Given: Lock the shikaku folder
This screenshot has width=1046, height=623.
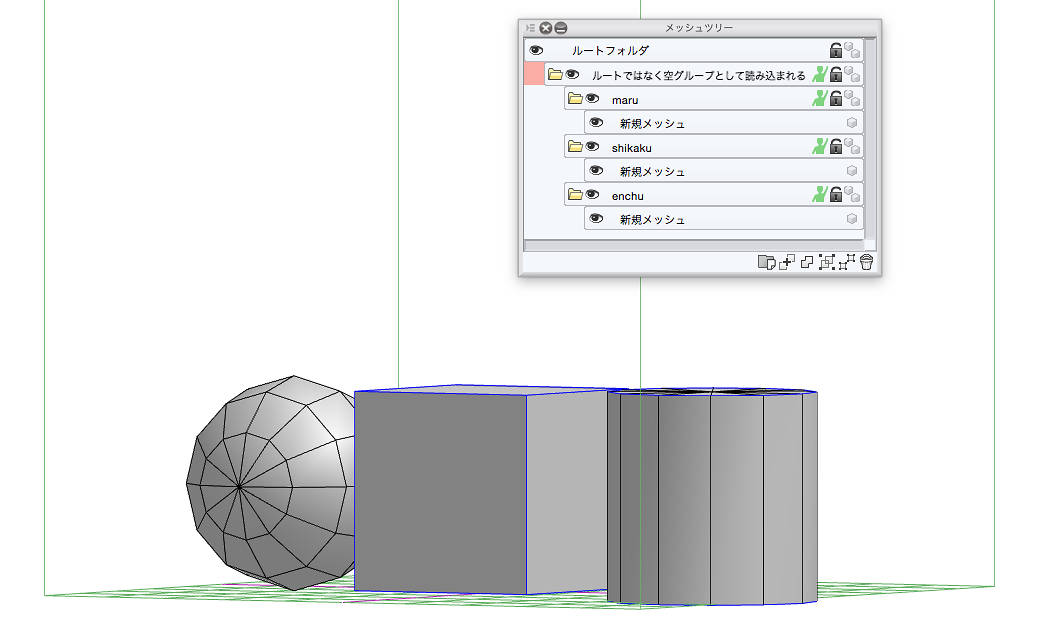Looking at the screenshot, I should coord(836,146).
